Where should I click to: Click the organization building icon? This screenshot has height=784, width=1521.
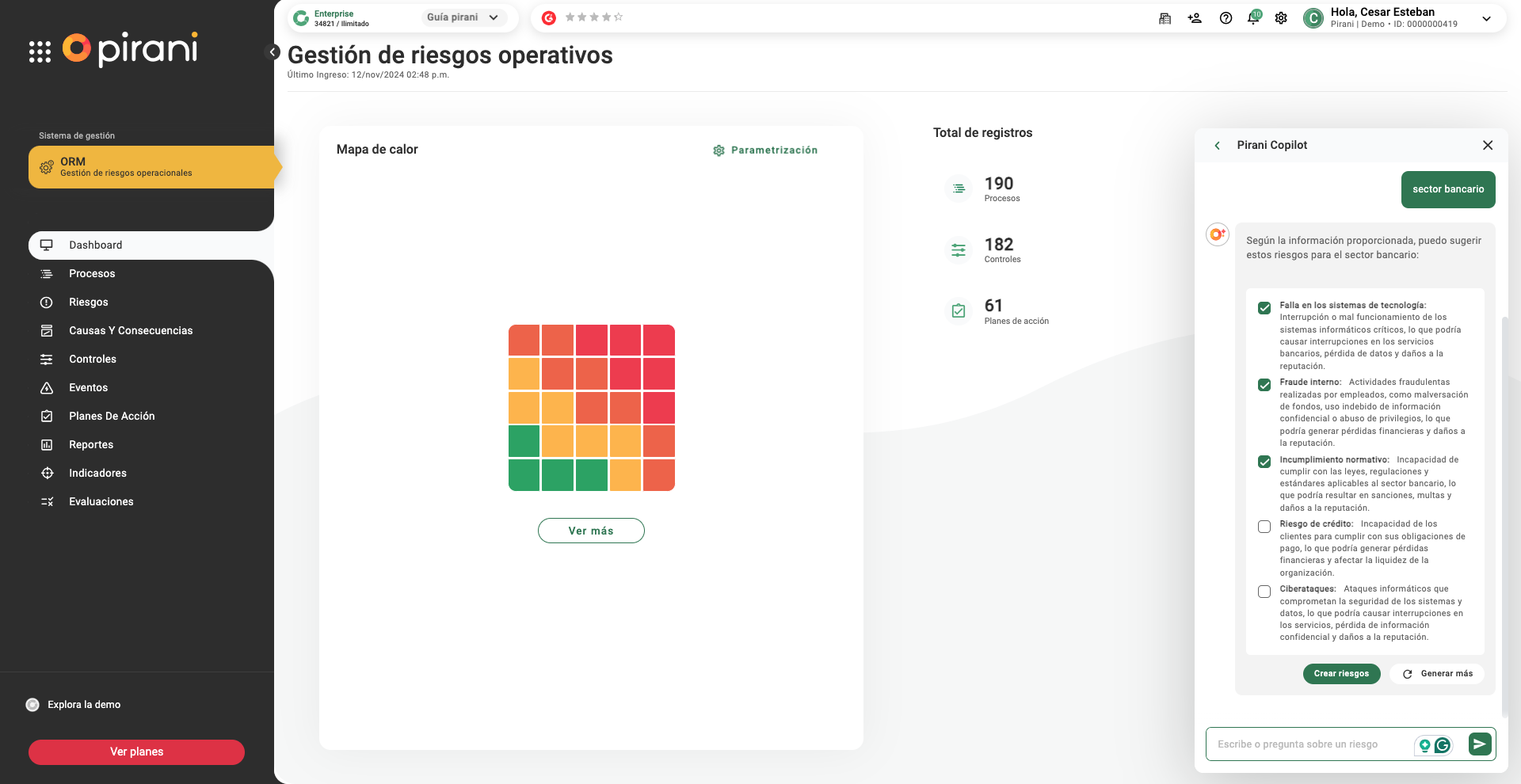pyautogui.click(x=1165, y=18)
